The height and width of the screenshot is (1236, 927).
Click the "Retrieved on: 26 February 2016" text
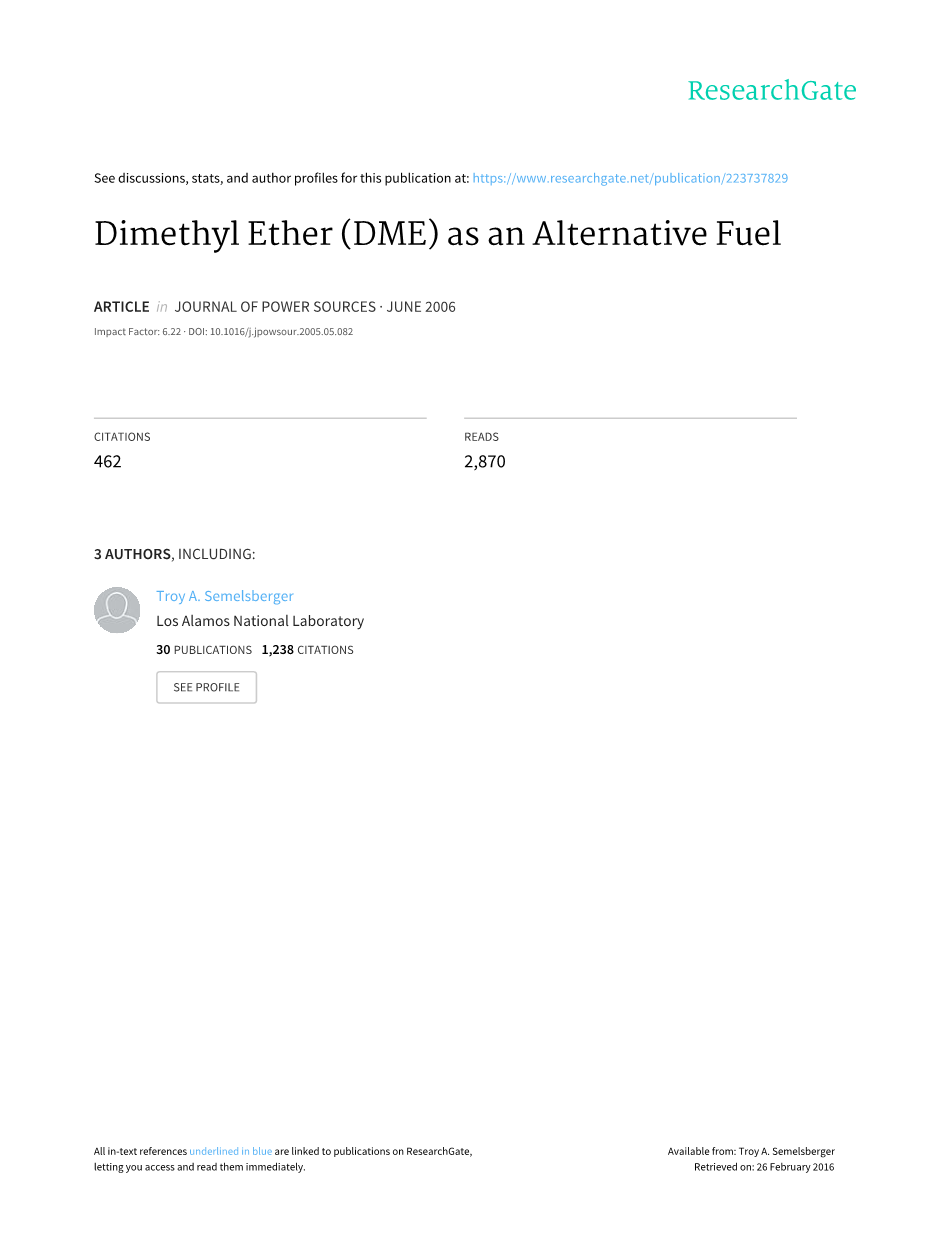(764, 1167)
